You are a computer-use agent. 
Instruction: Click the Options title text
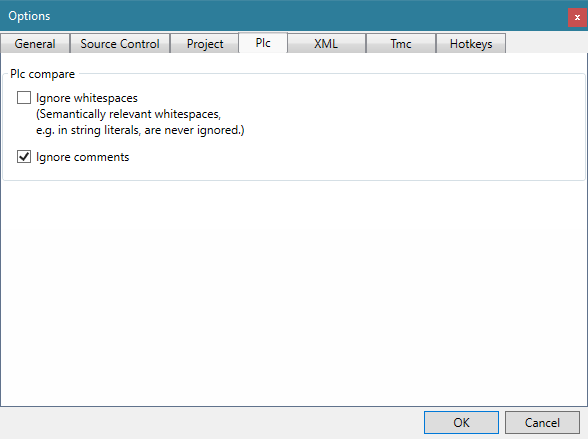point(29,16)
